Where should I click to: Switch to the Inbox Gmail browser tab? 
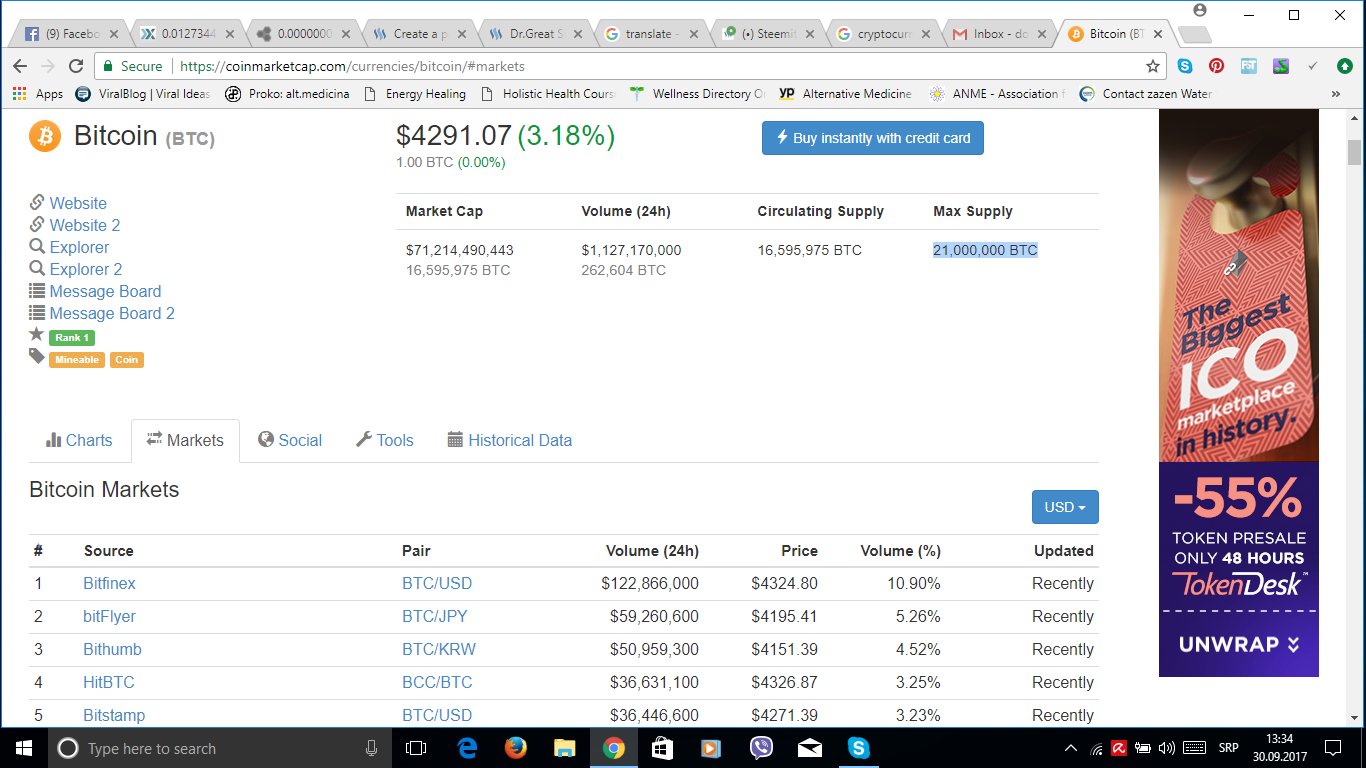(x=997, y=33)
